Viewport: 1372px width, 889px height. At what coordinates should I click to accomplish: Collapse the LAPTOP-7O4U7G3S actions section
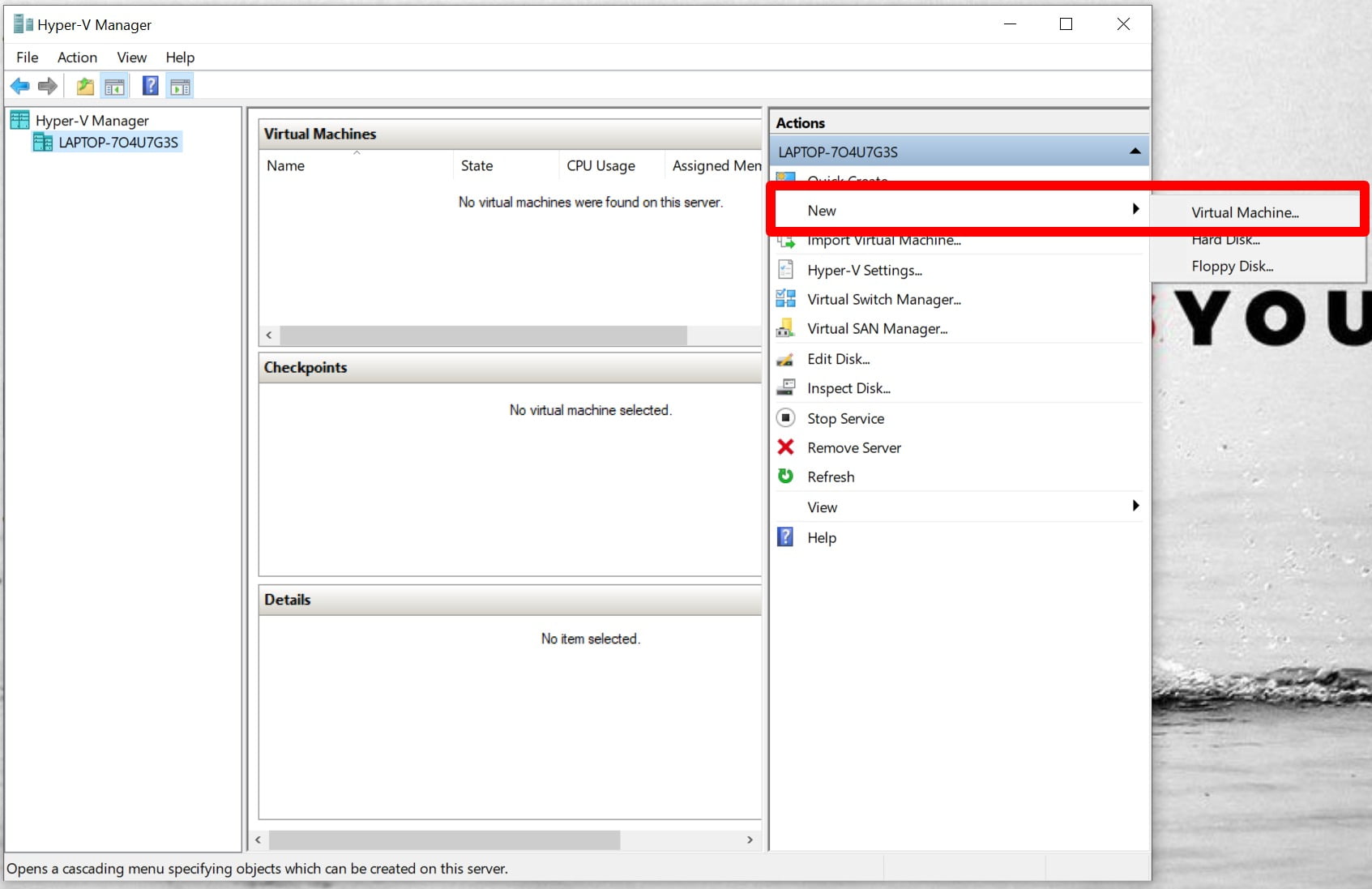1134,151
